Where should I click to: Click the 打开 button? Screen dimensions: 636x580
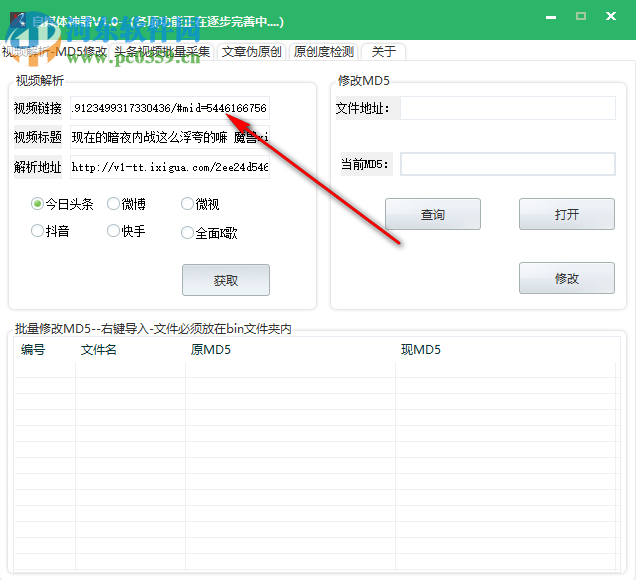pyautogui.click(x=567, y=214)
